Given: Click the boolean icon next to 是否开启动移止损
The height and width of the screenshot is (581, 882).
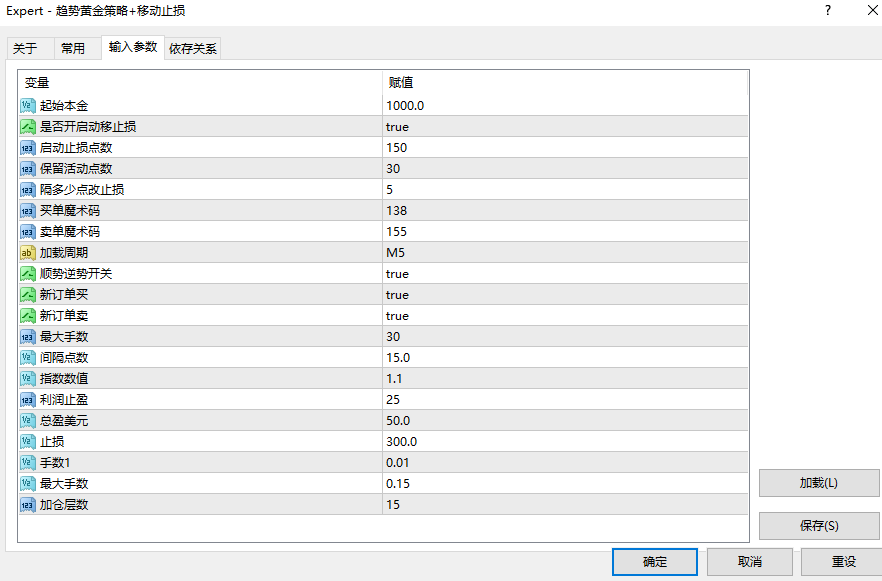Looking at the screenshot, I should click(28, 126).
